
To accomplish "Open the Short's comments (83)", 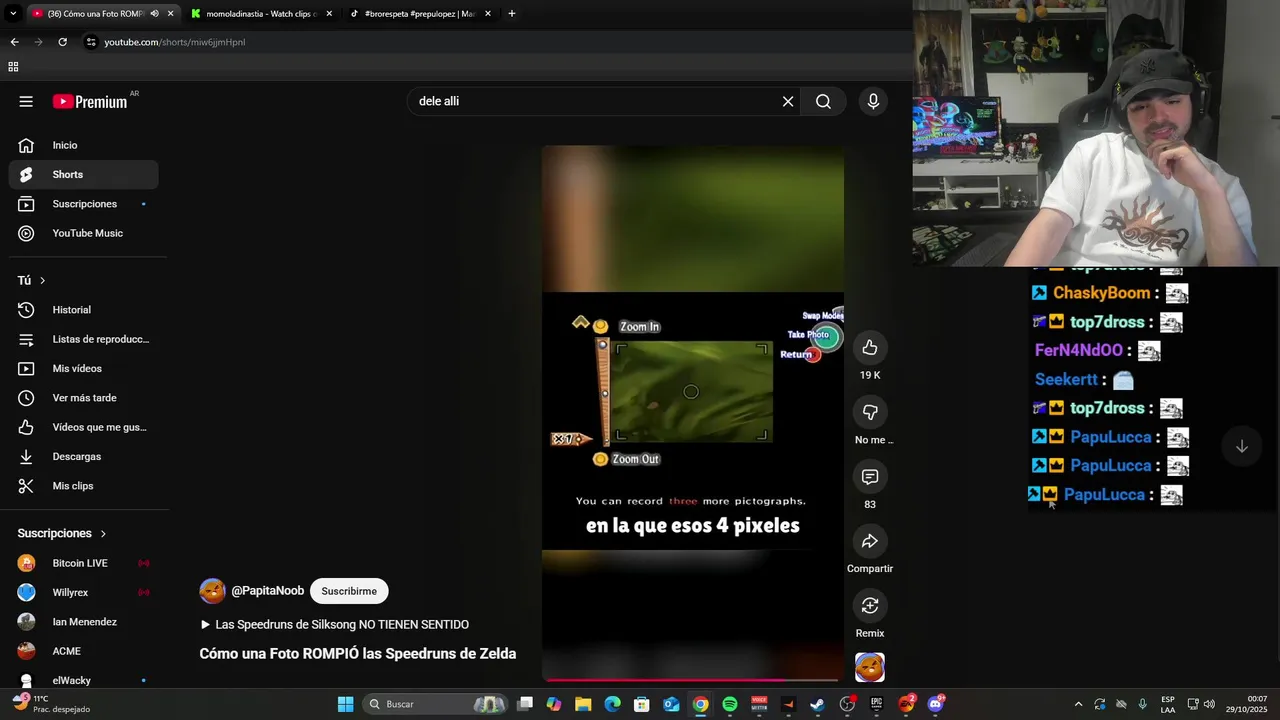I will coord(870,476).
